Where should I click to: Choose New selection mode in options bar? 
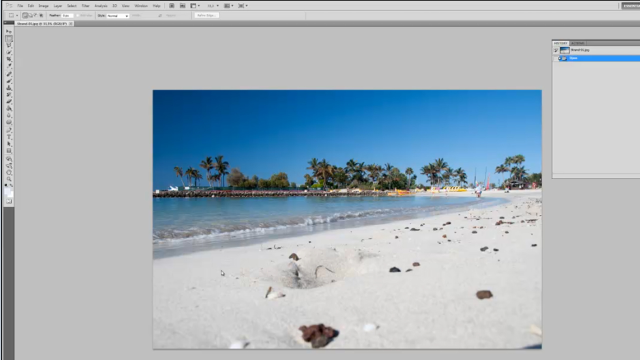(25, 15)
